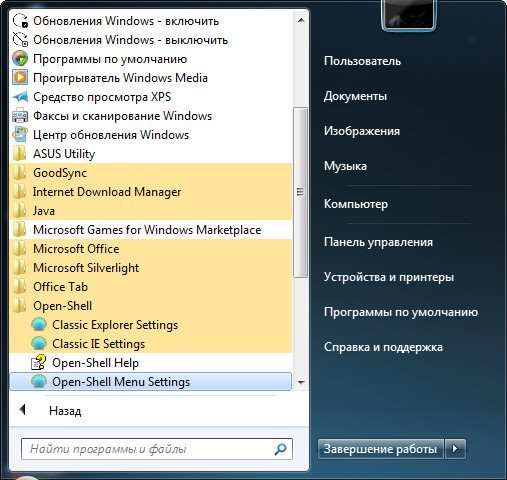The width and height of the screenshot is (507, 480).
Task: Launch the Windows Media Player icon
Action: (20, 78)
